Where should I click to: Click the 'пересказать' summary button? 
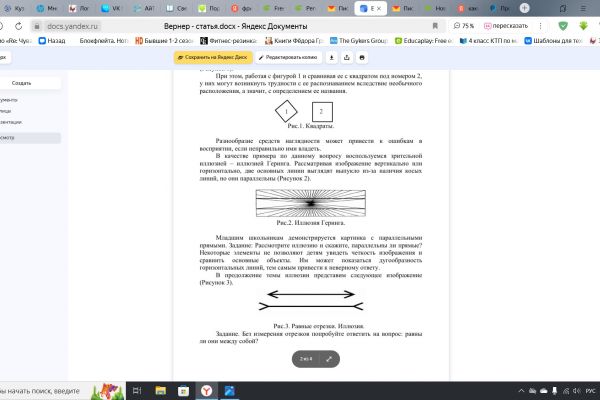click(506, 26)
